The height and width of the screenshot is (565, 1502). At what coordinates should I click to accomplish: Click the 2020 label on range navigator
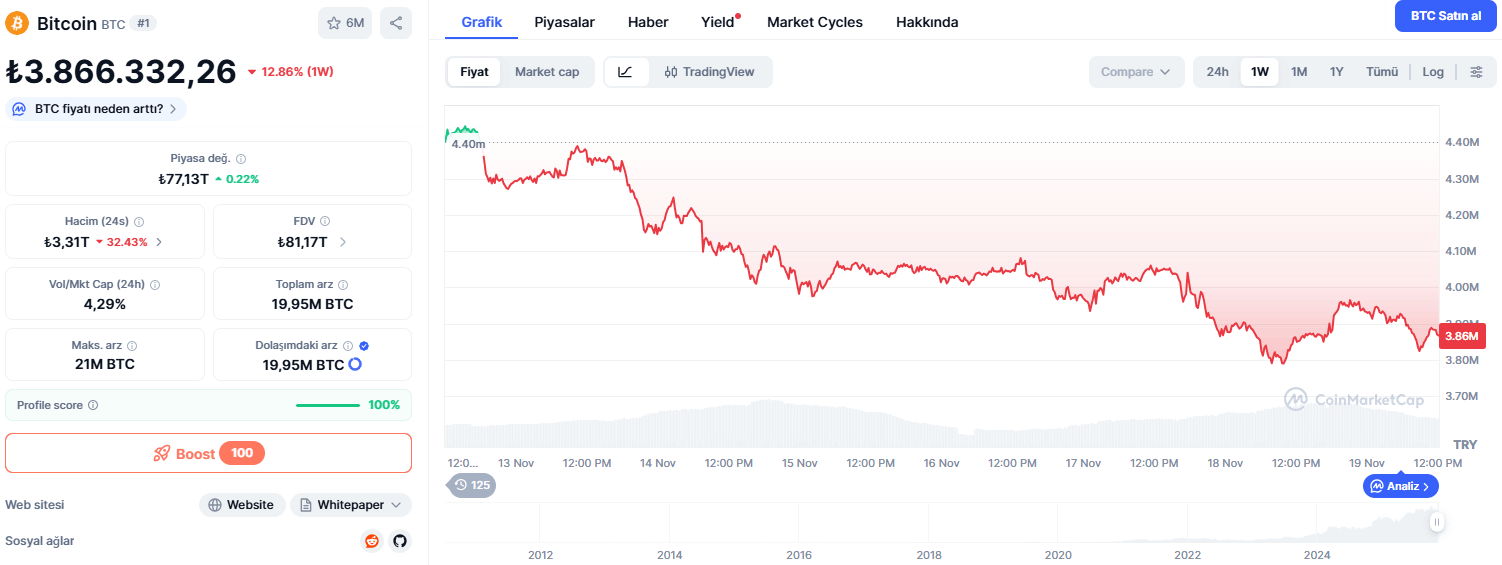pyautogui.click(x=1058, y=554)
